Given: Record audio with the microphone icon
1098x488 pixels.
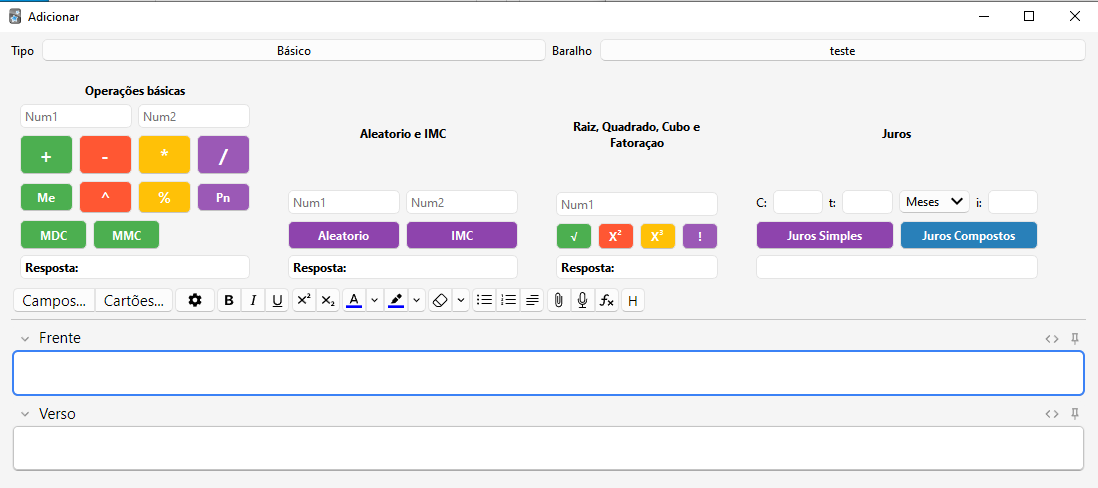Looking at the screenshot, I should (582, 300).
